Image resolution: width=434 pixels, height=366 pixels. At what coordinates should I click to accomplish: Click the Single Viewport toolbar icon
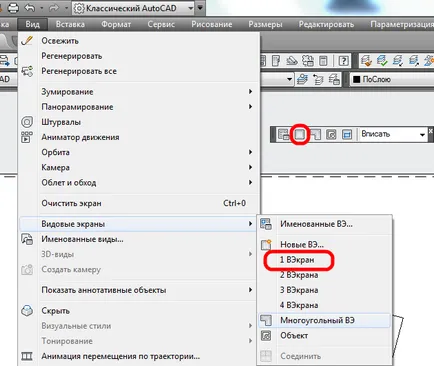(300, 134)
